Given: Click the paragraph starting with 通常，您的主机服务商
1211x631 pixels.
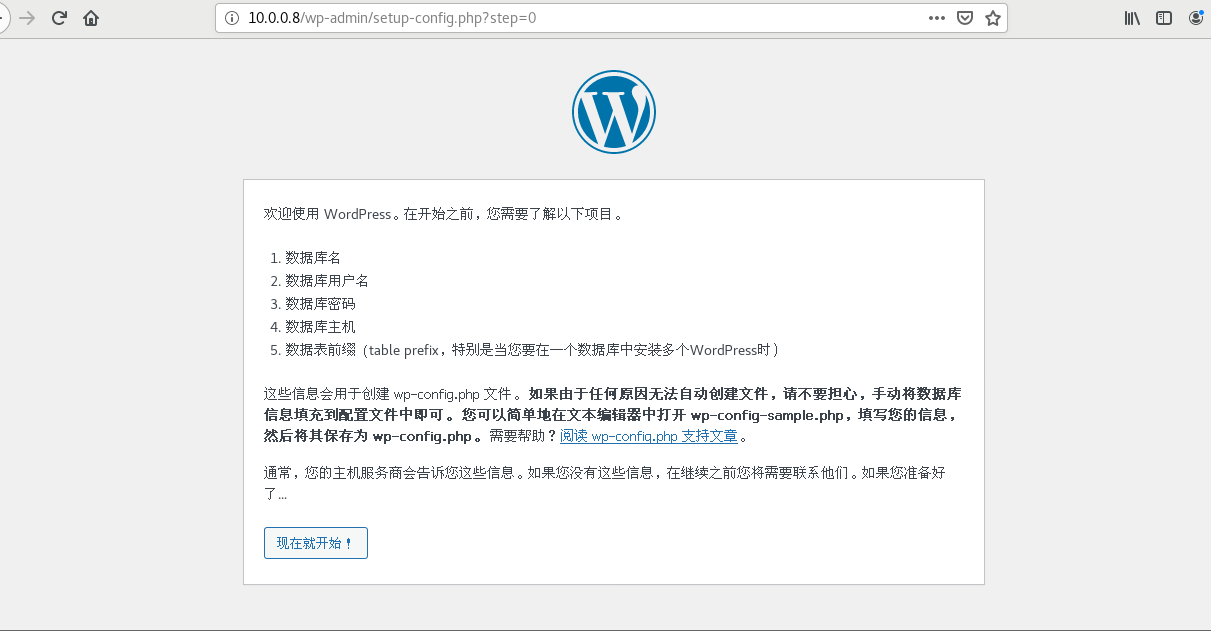Looking at the screenshot, I should [605, 483].
